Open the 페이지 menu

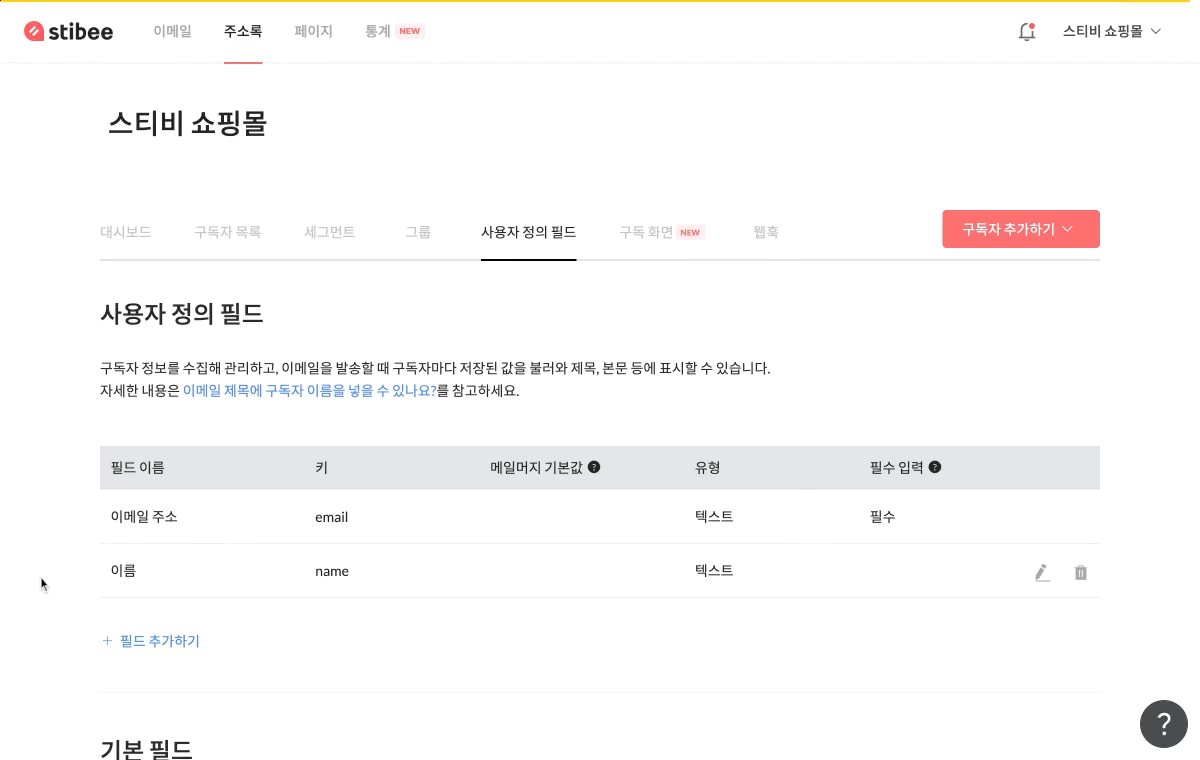point(313,32)
